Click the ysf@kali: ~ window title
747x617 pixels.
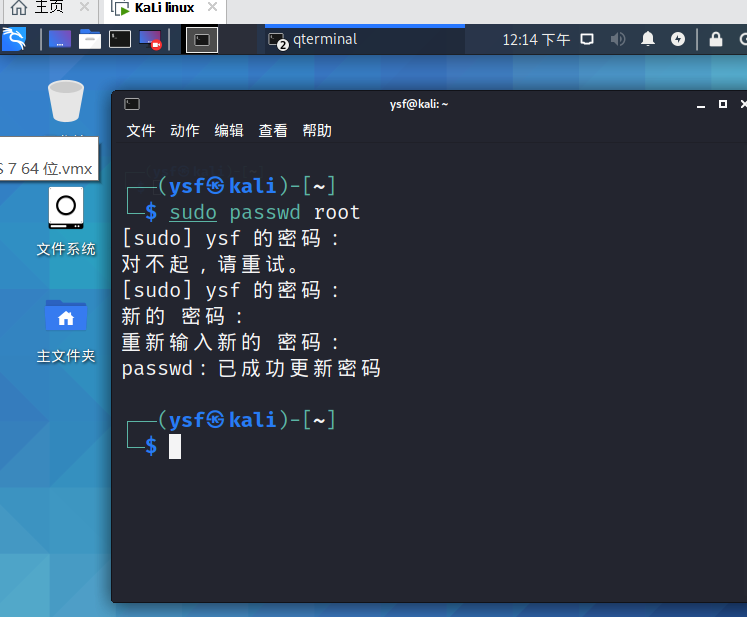[x=419, y=104]
